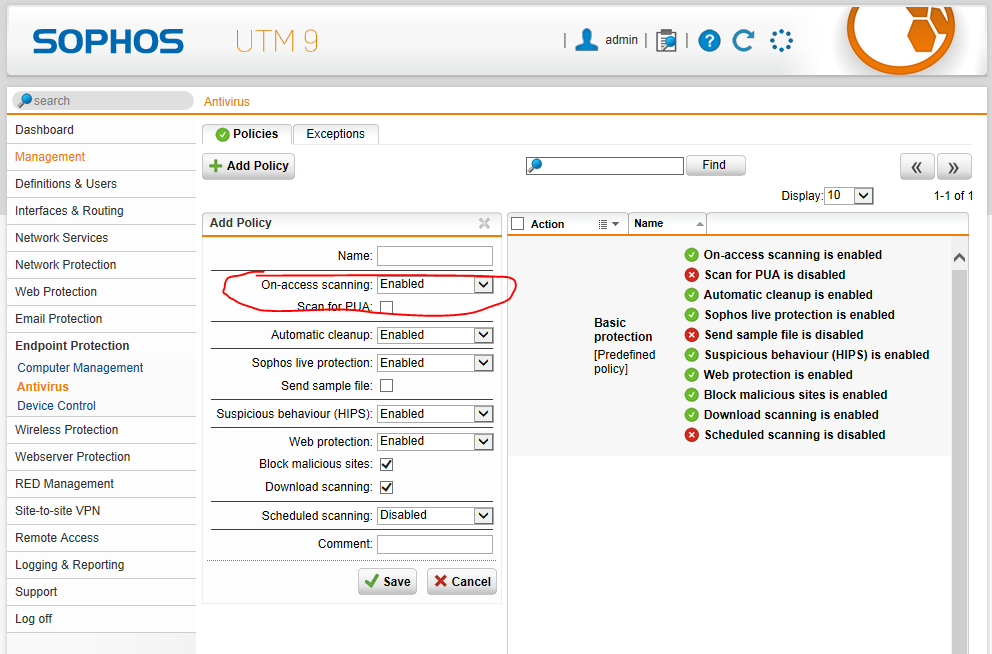
Task: Save the new policy
Action: coord(388,582)
